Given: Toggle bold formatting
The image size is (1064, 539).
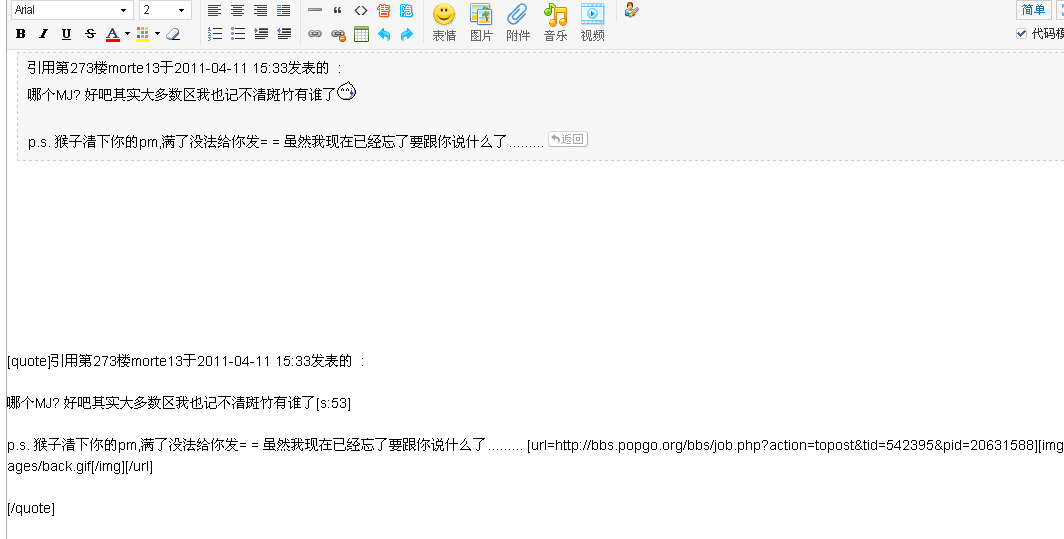Looking at the screenshot, I should 20,34.
